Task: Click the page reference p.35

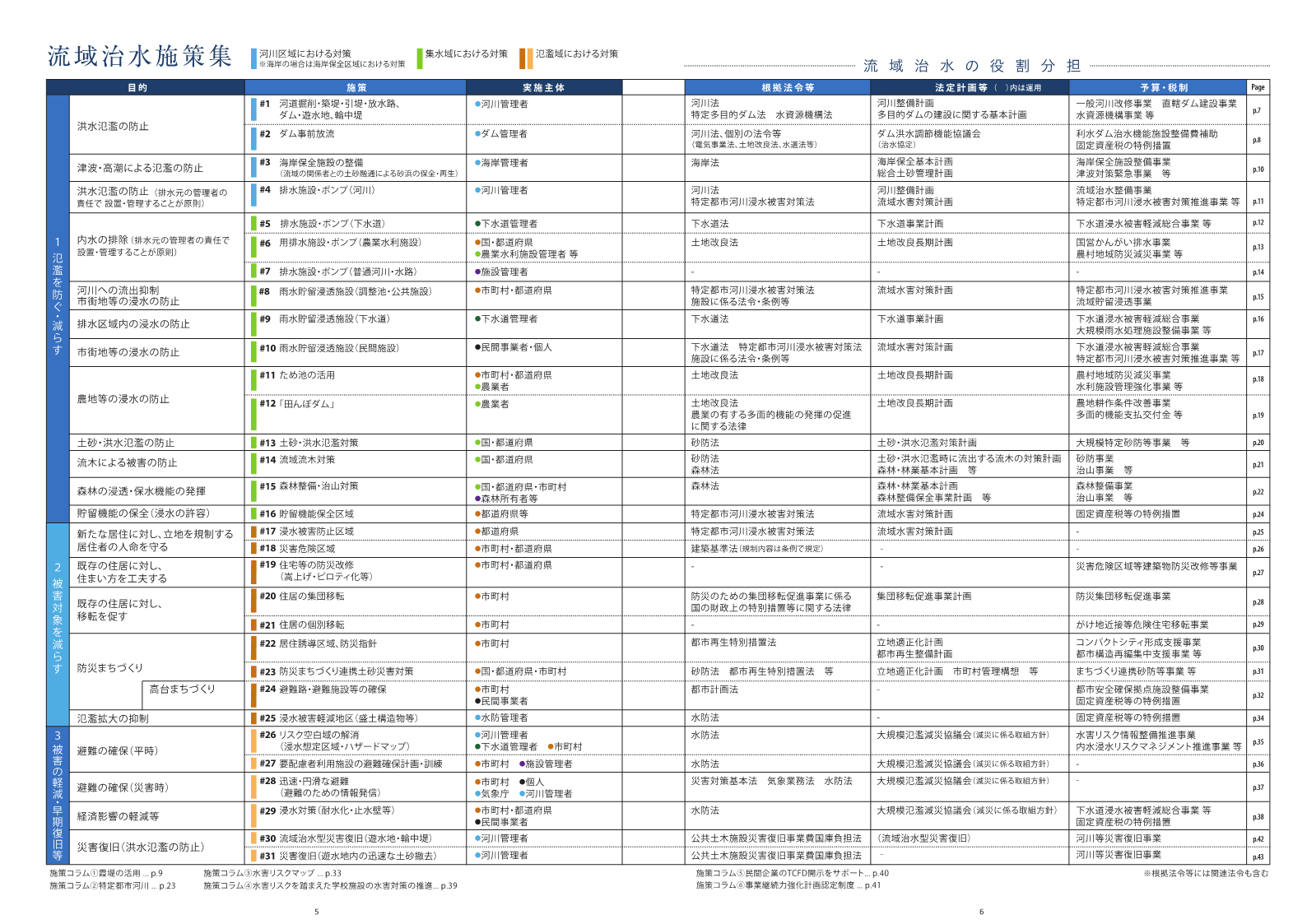Action: point(1258,742)
